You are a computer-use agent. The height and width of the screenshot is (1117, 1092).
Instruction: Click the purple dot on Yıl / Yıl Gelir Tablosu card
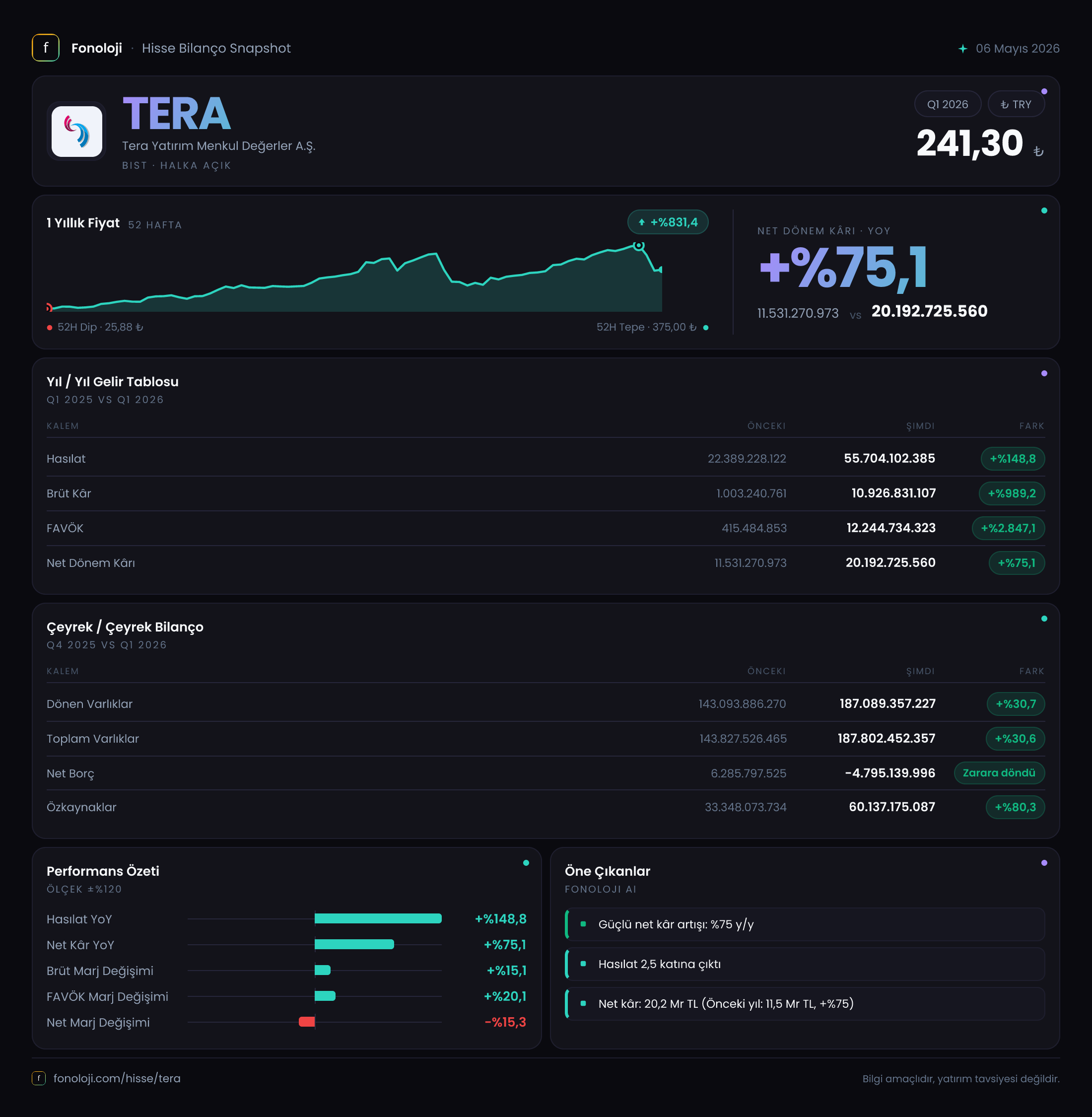[x=1044, y=373]
